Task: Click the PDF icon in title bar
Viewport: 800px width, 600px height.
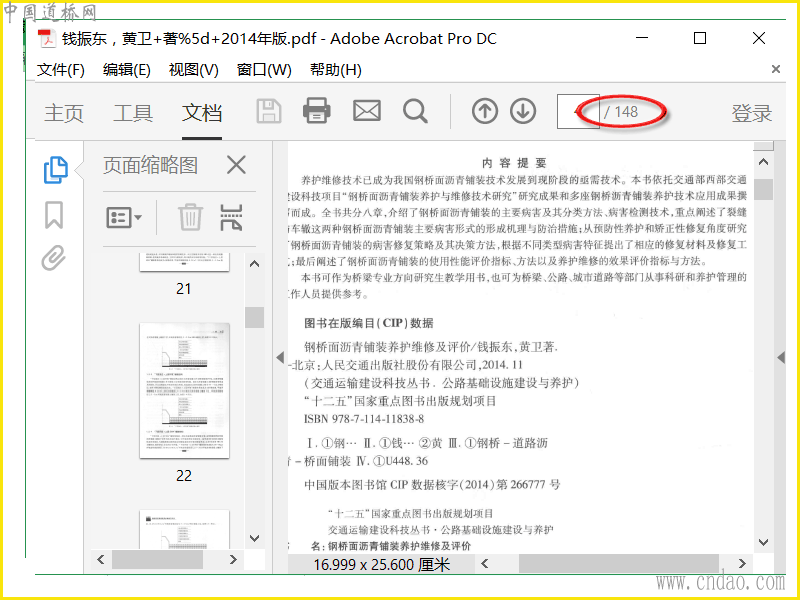Action: click(x=47, y=39)
